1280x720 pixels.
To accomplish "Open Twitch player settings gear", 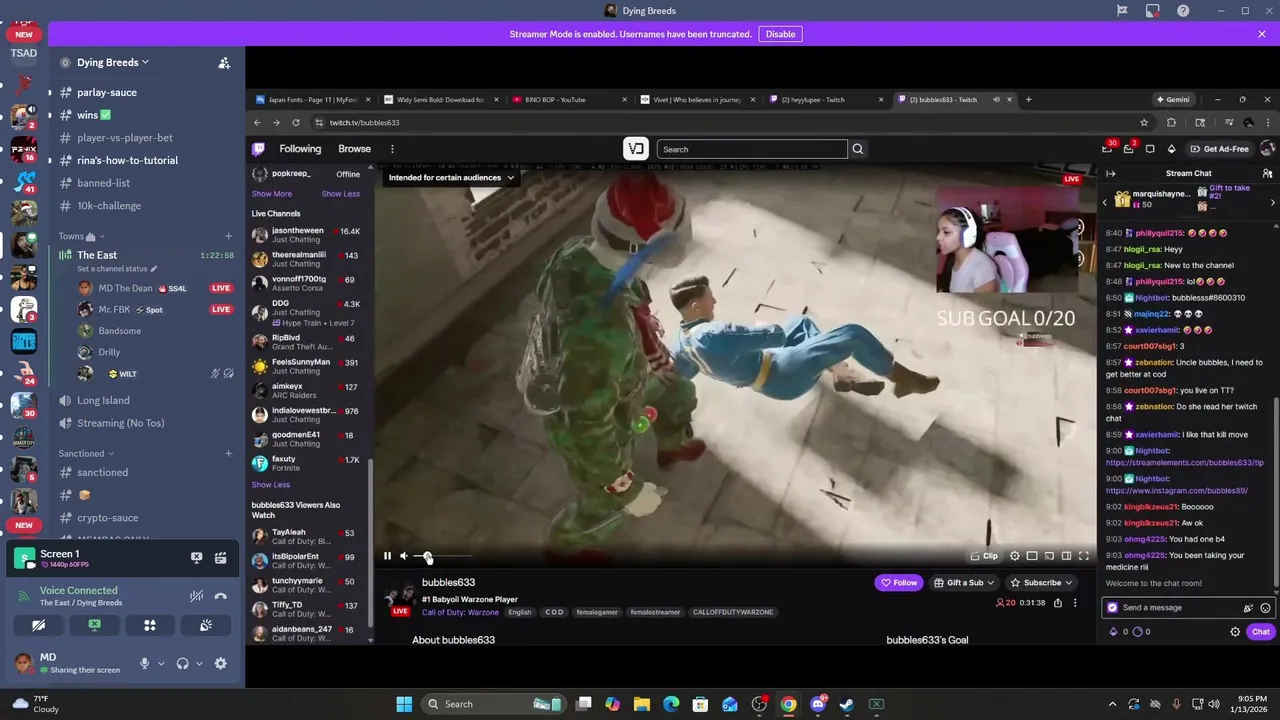I will (x=1015, y=556).
